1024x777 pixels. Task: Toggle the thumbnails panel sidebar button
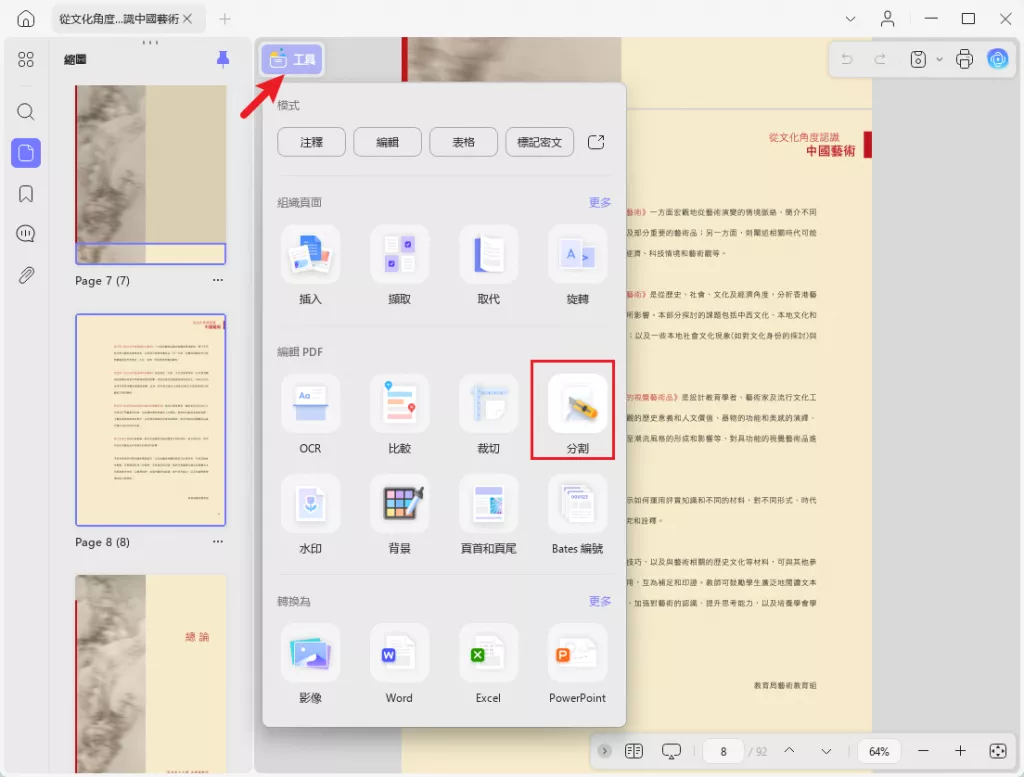25,153
